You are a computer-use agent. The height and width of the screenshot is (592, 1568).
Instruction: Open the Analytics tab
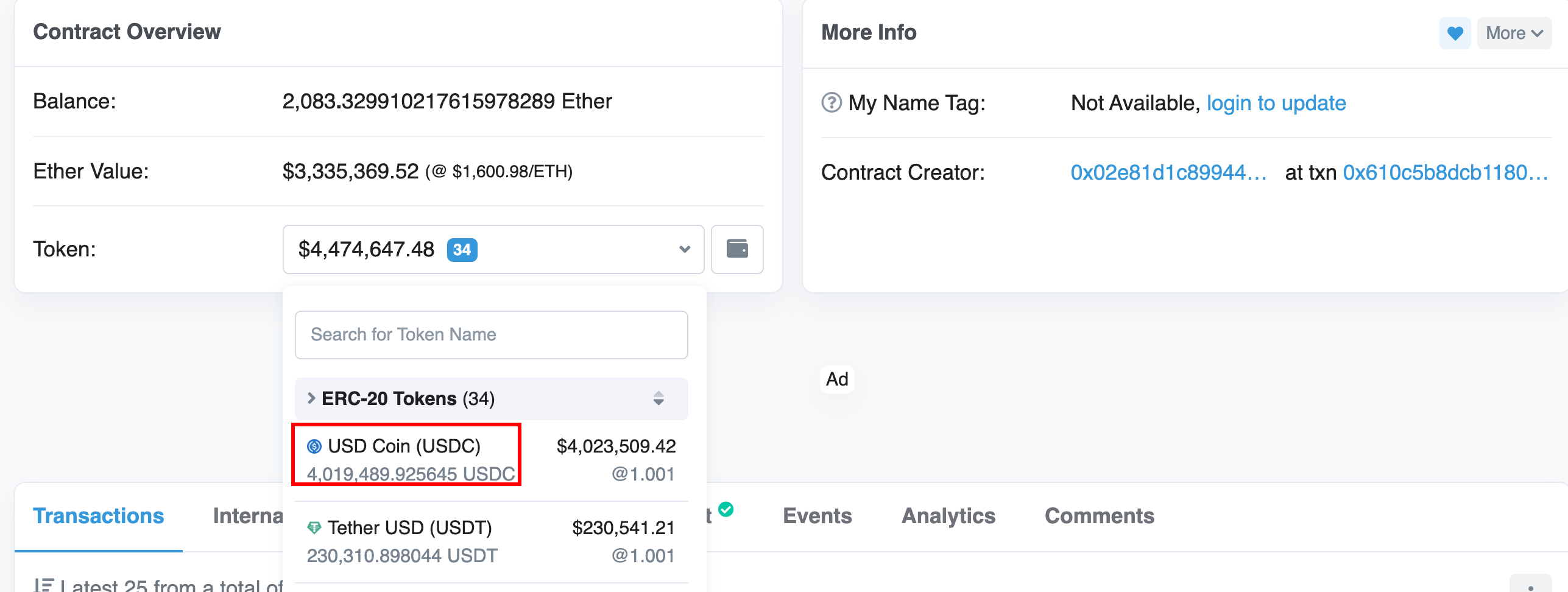point(948,516)
